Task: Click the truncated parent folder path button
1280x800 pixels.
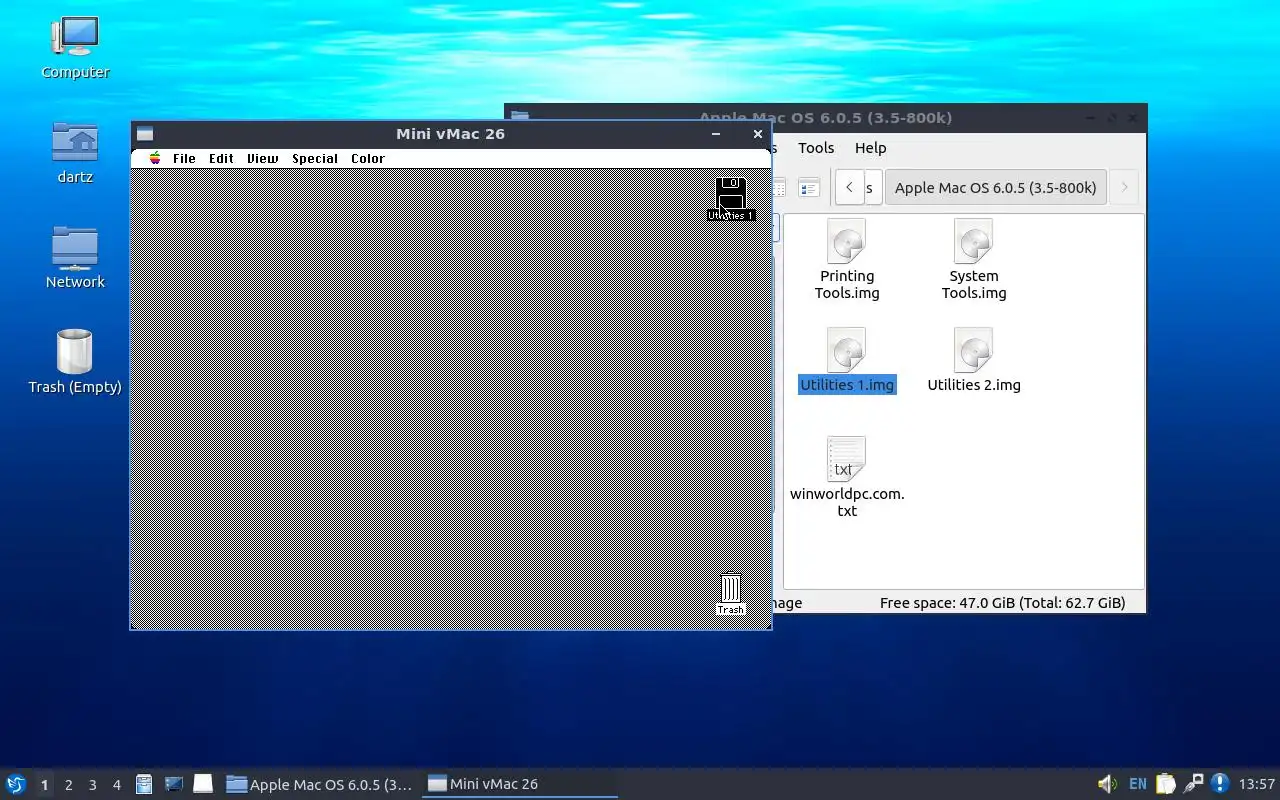Action: 871,187
